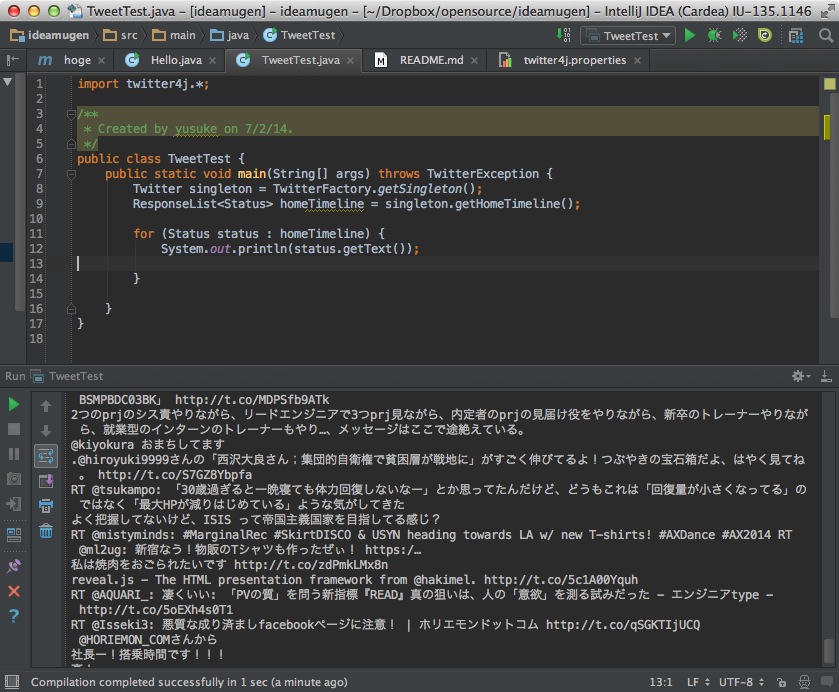
Task: Dump threads with the camera icon
Action: (14, 478)
